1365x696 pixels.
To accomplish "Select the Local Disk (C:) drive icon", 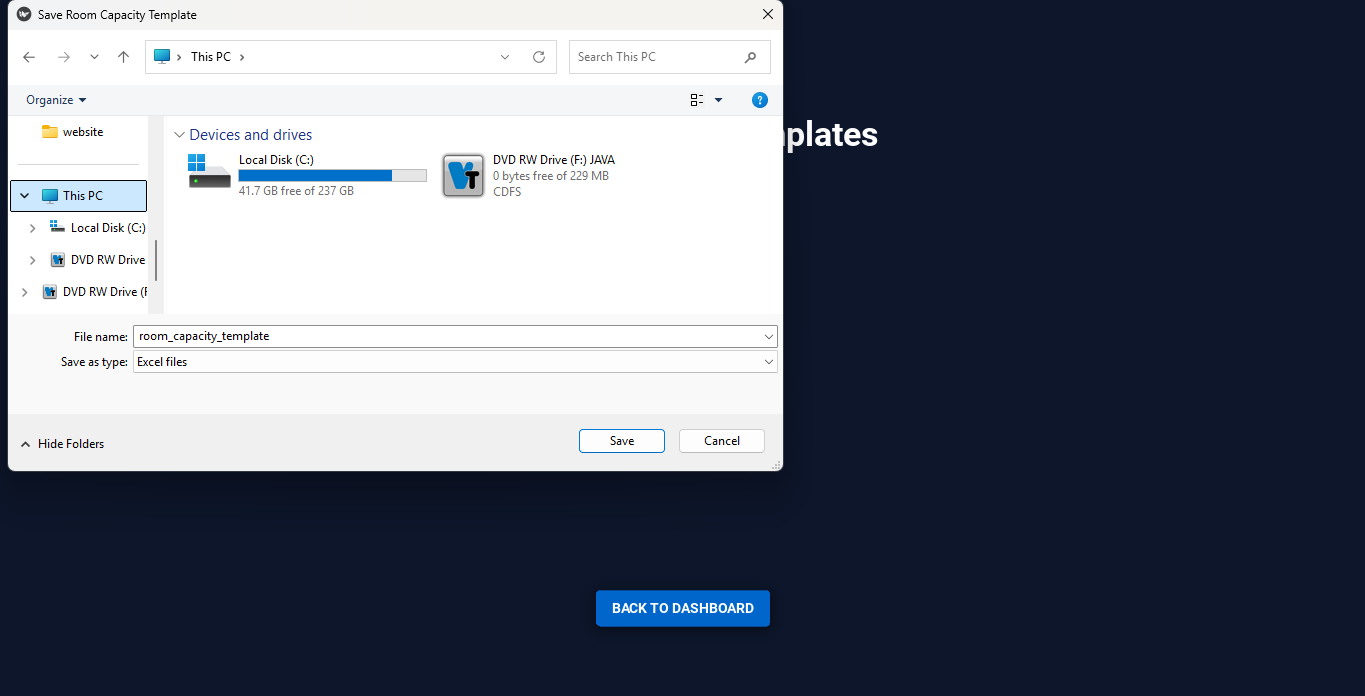I will (209, 171).
